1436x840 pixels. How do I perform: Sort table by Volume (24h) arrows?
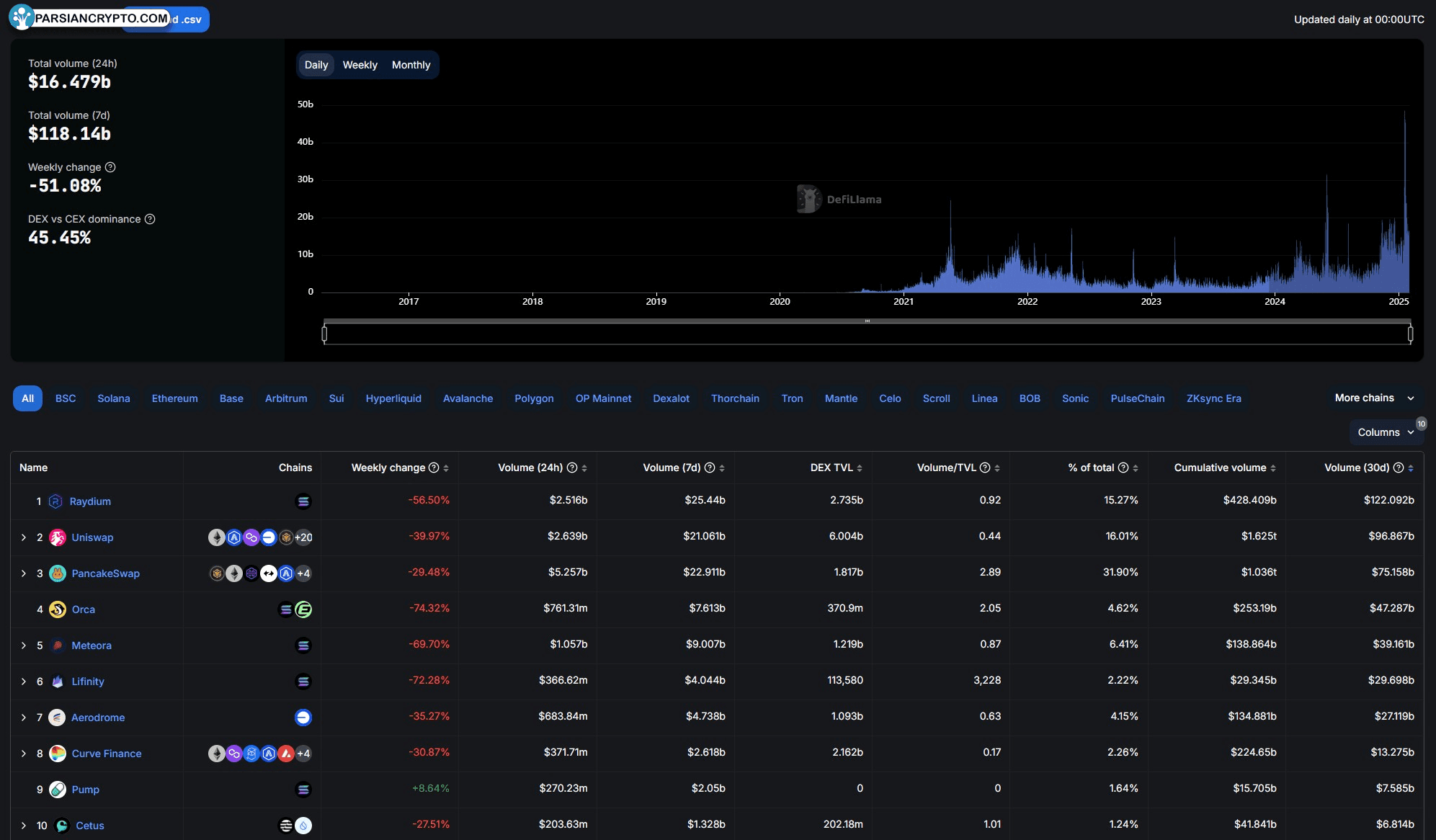[x=584, y=468]
